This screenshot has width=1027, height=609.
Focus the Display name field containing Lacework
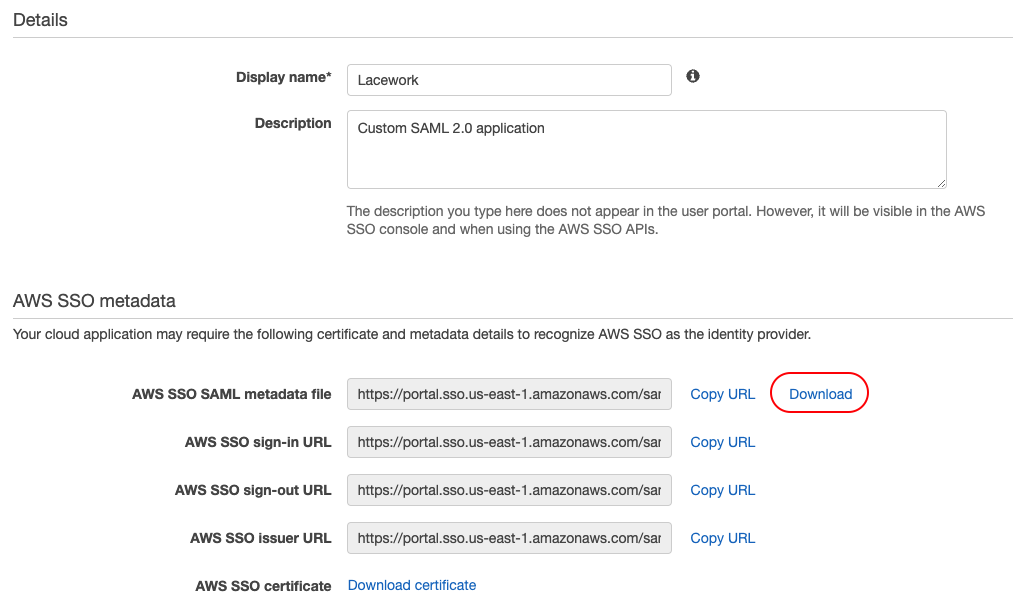(508, 80)
